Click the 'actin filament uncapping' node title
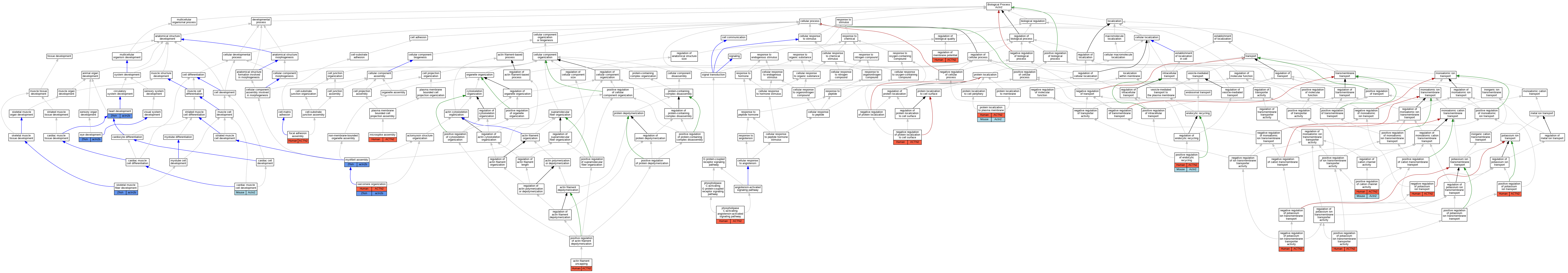Image resolution: width=1568 pixels, height=273 pixels. click(581, 263)
